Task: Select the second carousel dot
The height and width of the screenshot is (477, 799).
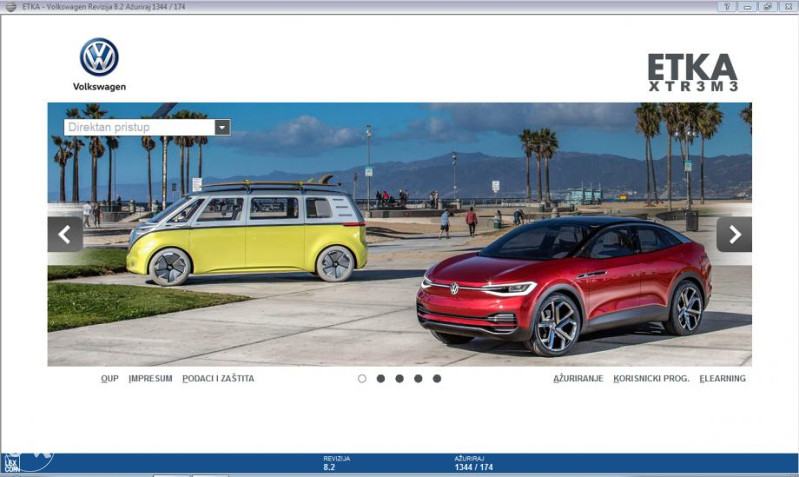Action: 381,379
